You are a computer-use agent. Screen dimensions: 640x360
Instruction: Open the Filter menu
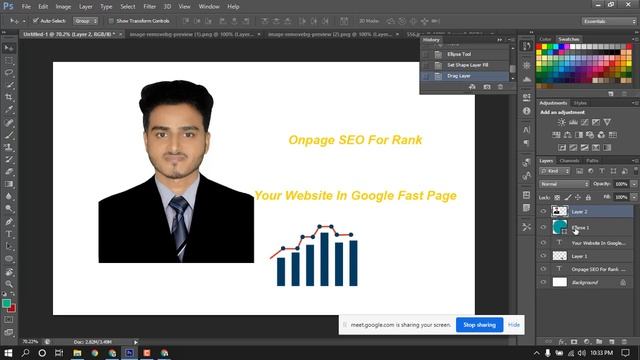tap(149, 7)
